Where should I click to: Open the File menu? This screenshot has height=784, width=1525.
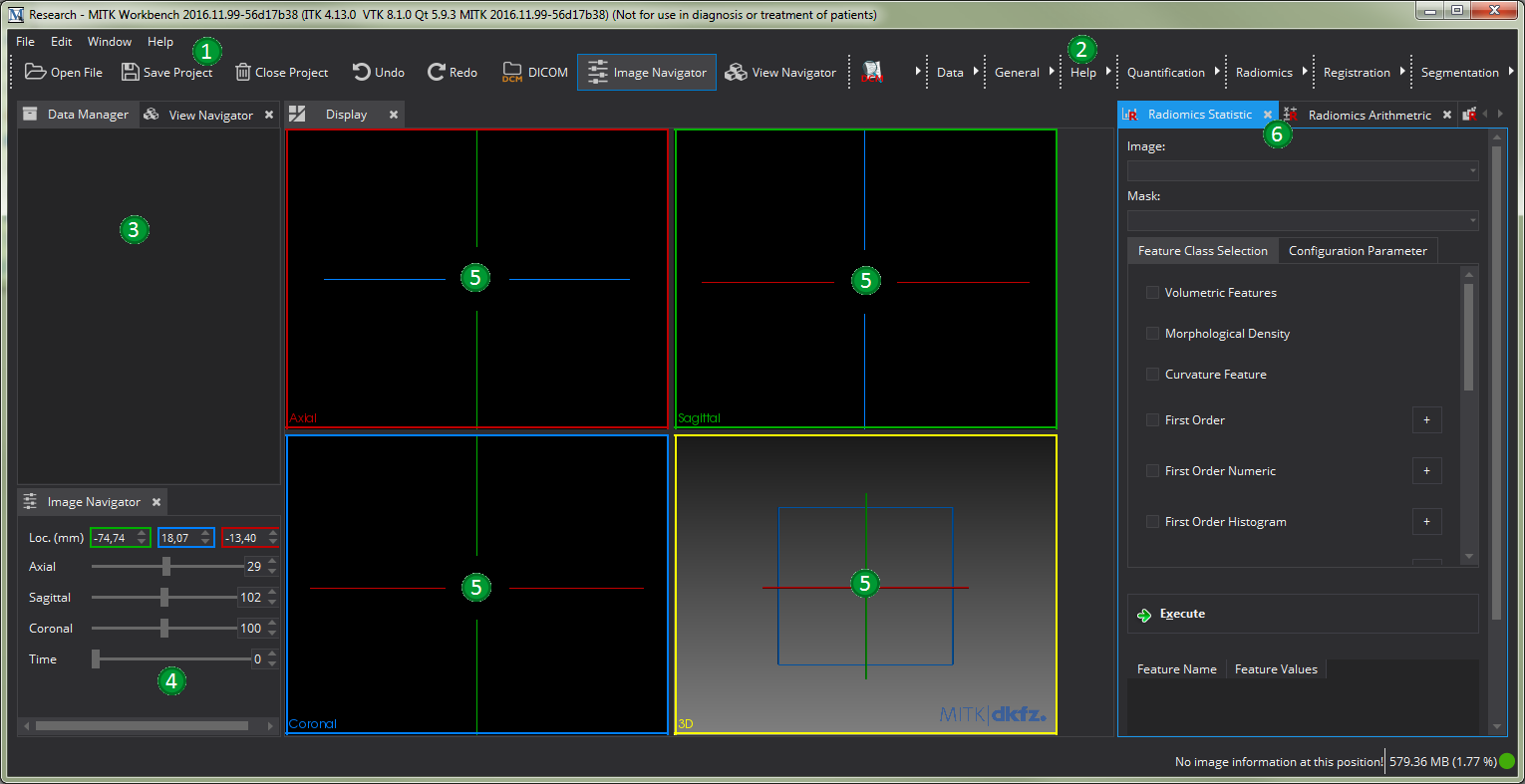click(26, 42)
